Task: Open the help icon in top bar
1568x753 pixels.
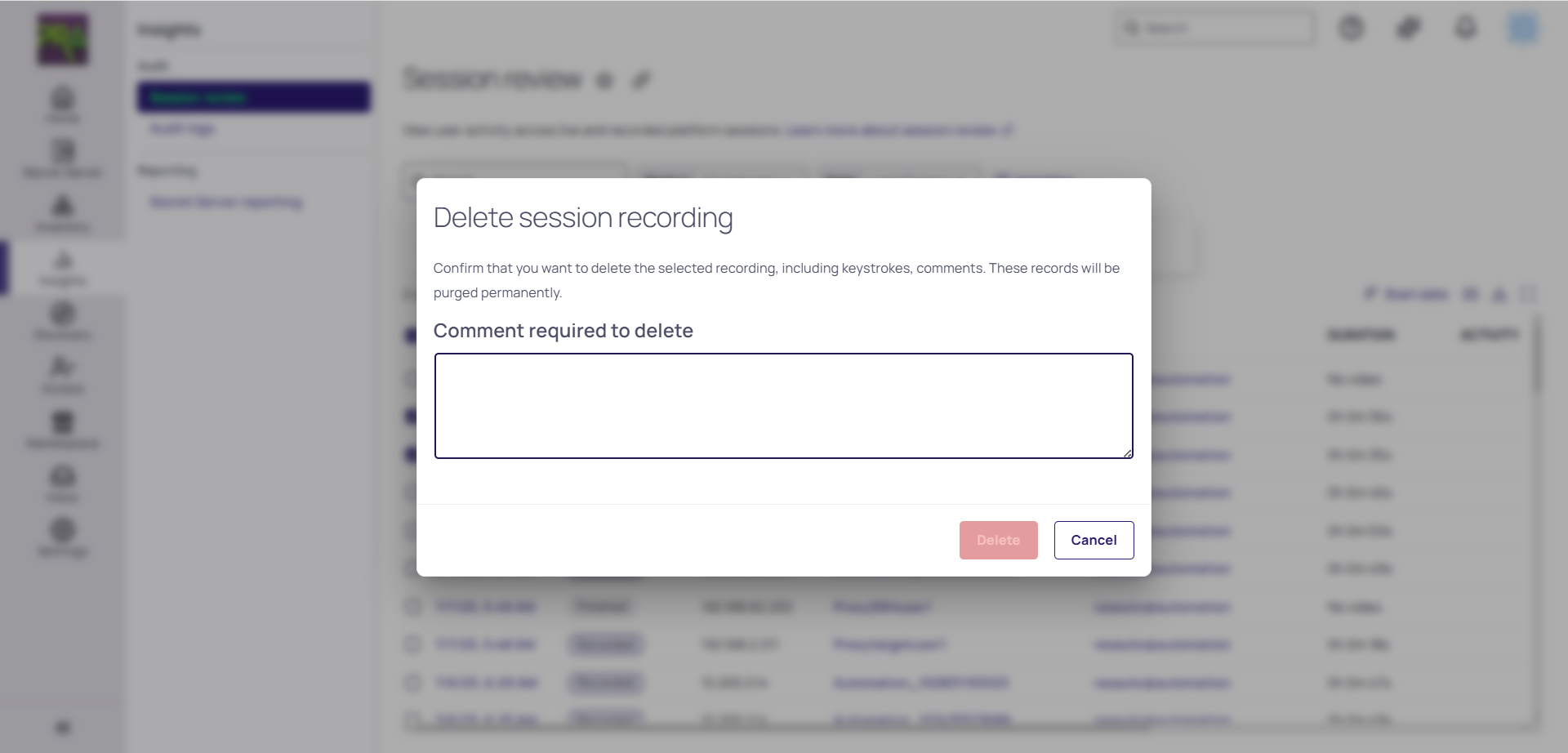Action: pos(1352,29)
